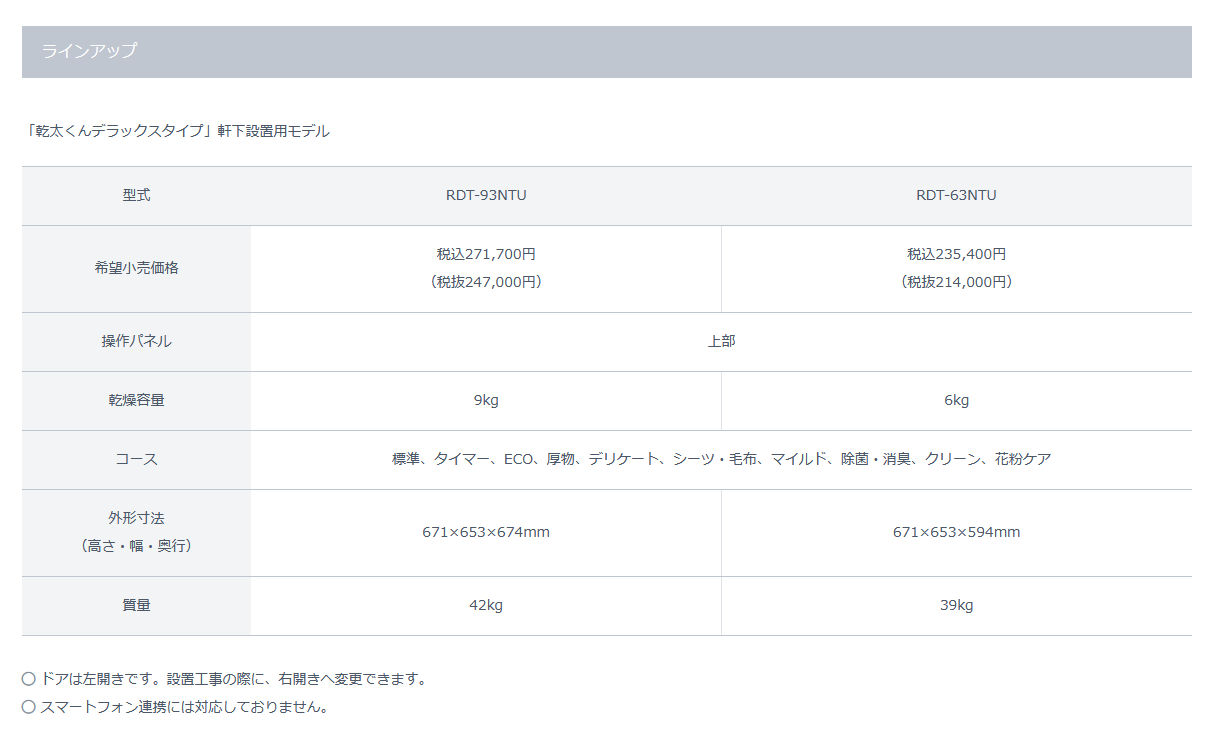Screen dimensions: 1218x734
Task: Click the 質量 row header
Action: tap(136, 605)
